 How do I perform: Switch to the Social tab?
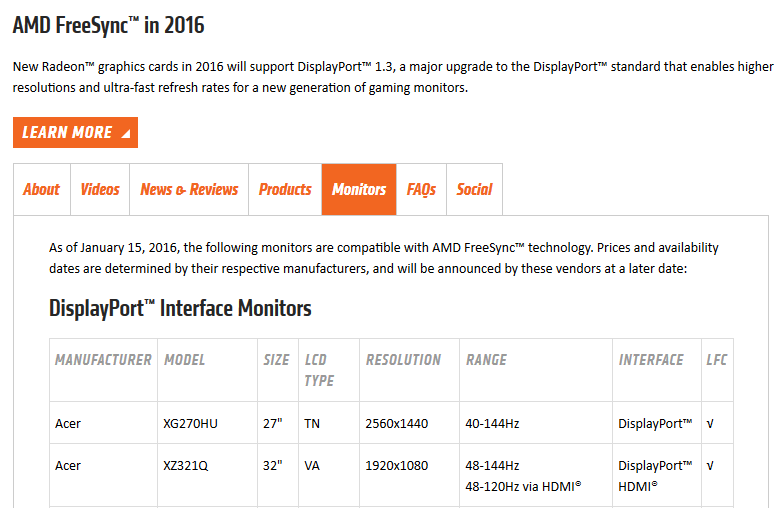pyautogui.click(x=474, y=190)
